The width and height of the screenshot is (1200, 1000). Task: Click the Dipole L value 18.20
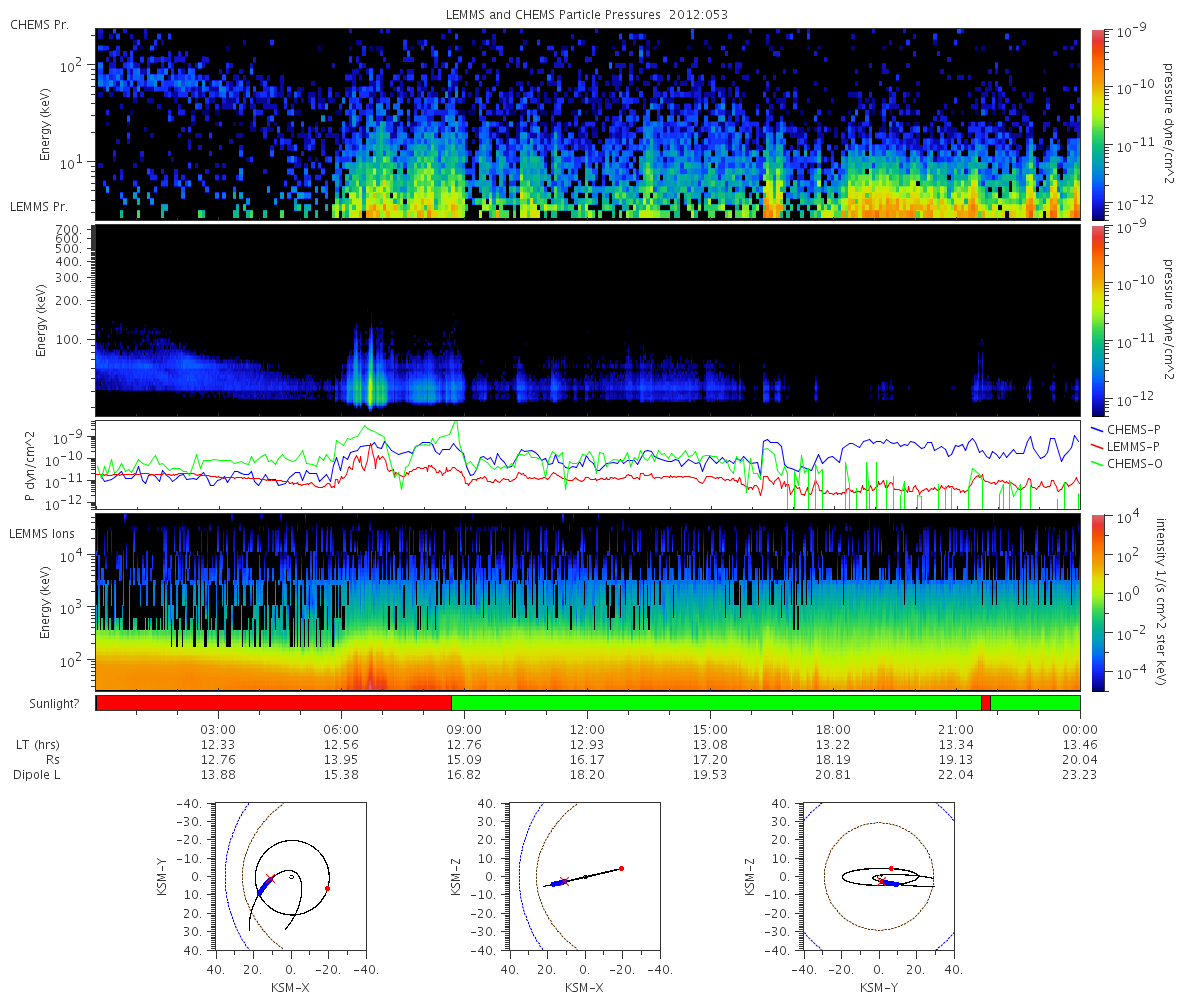(588, 775)
